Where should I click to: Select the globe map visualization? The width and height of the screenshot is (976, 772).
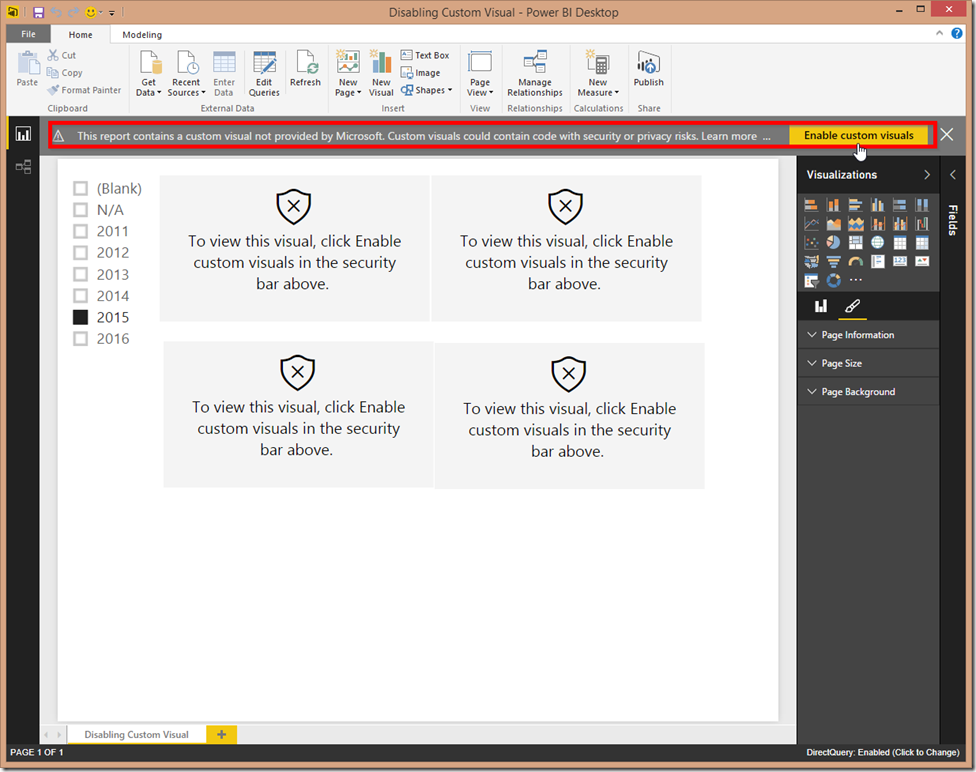(878, 242)
